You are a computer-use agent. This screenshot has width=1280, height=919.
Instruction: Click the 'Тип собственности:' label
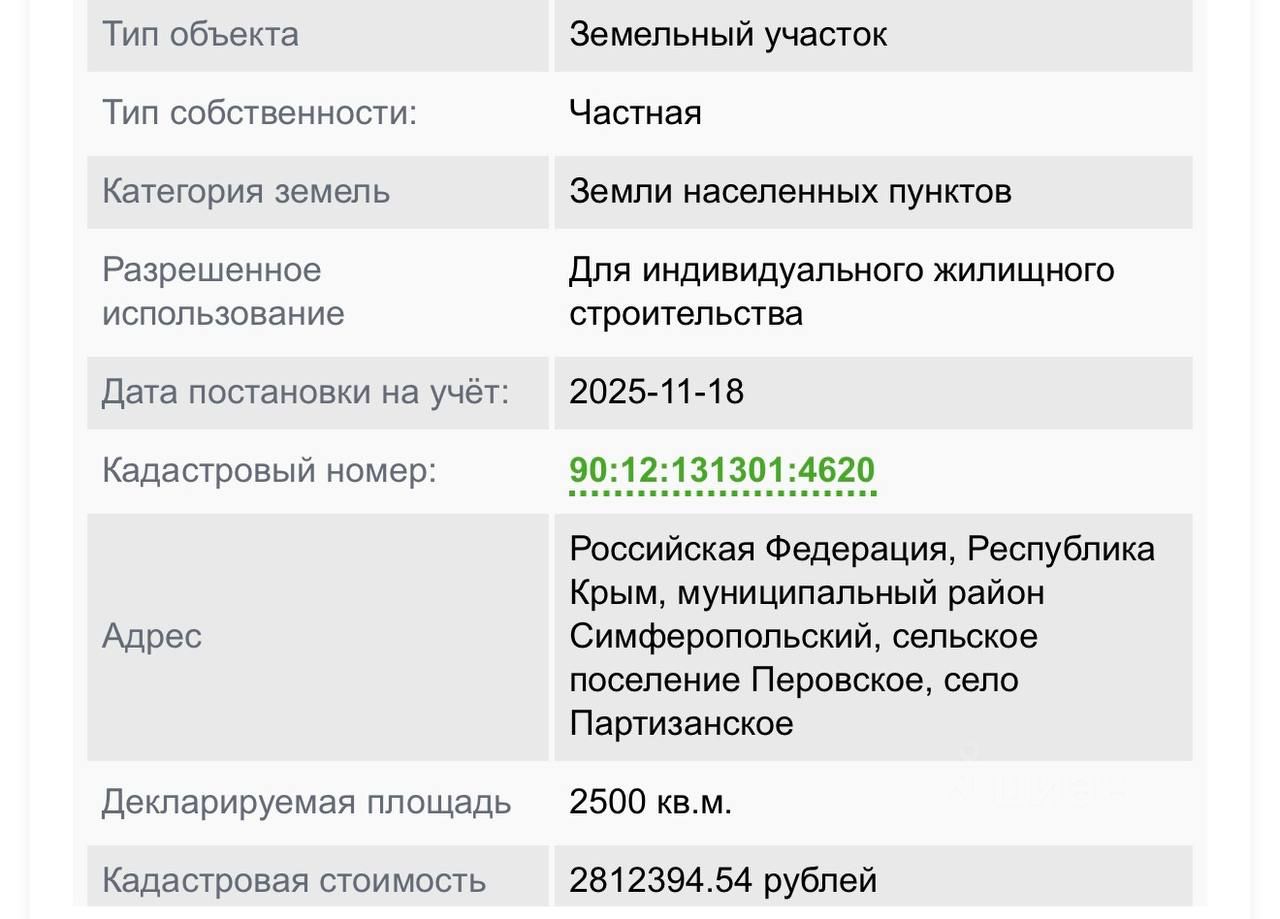click(x=259, y=112)
